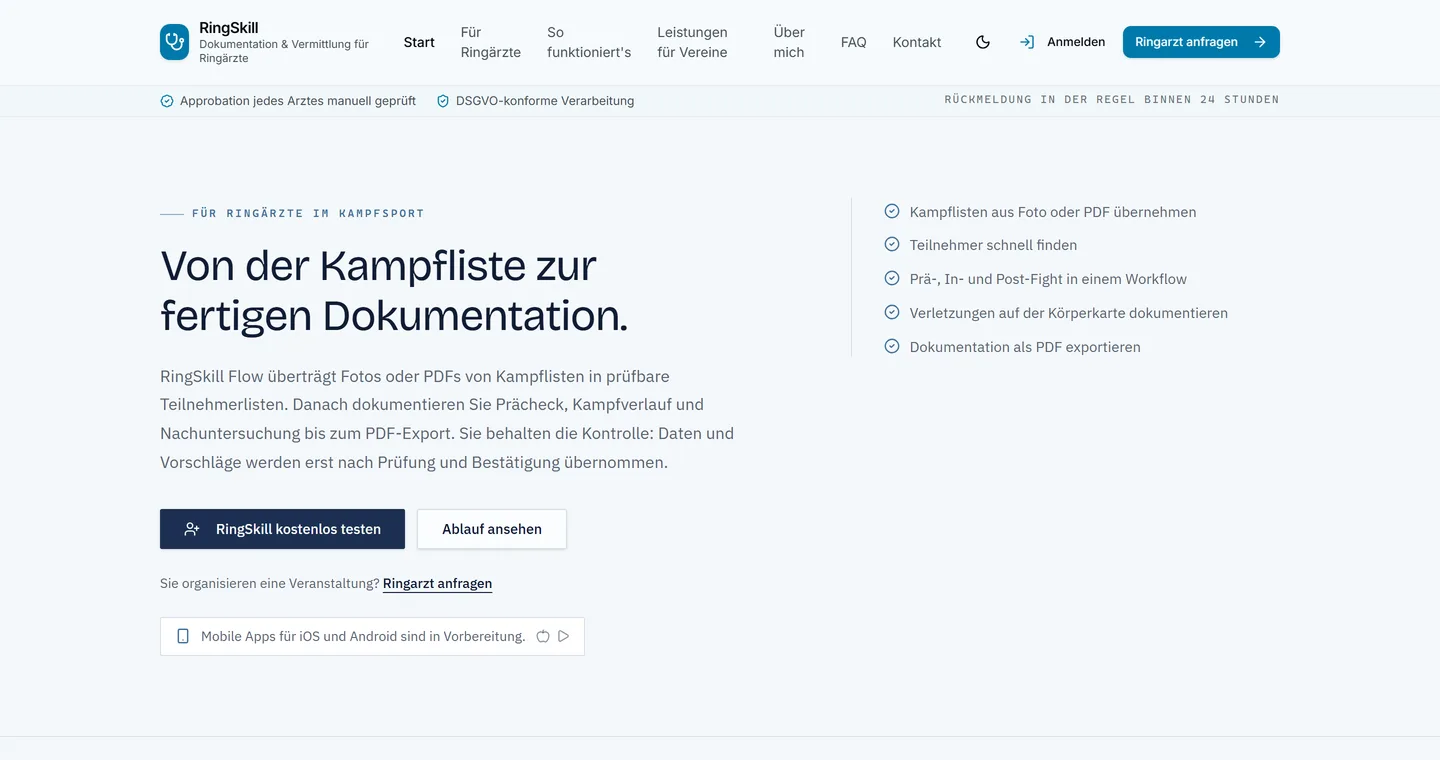Open Leistungen für Vereine nav item
The height and width of the screenshot is (760, 1440).
(x=692, y=42)
